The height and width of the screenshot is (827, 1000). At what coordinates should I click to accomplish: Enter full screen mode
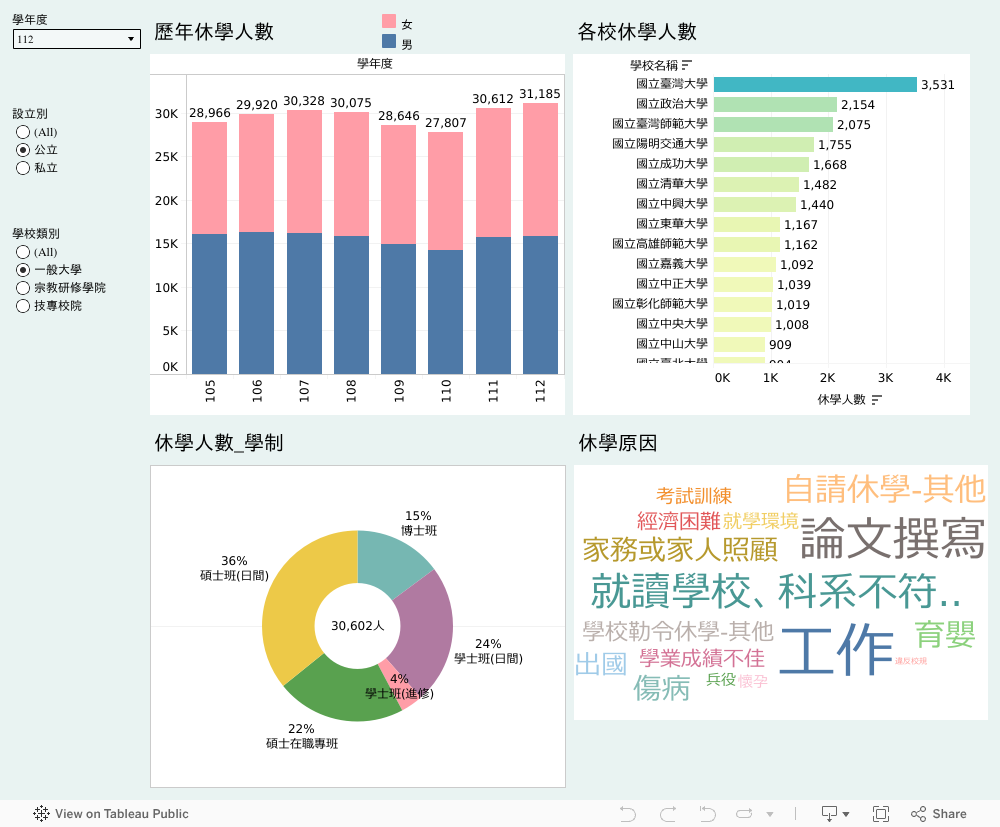(881, 814)
